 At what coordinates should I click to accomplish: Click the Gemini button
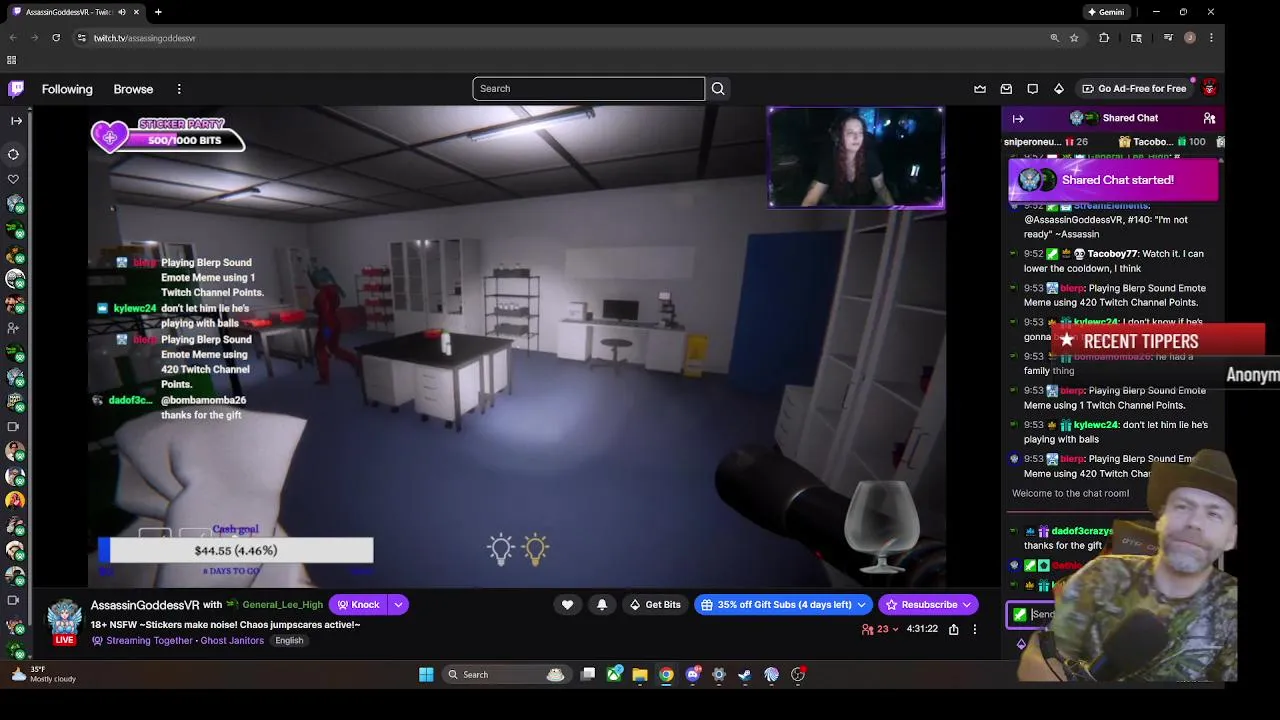tap(1107, 12)
